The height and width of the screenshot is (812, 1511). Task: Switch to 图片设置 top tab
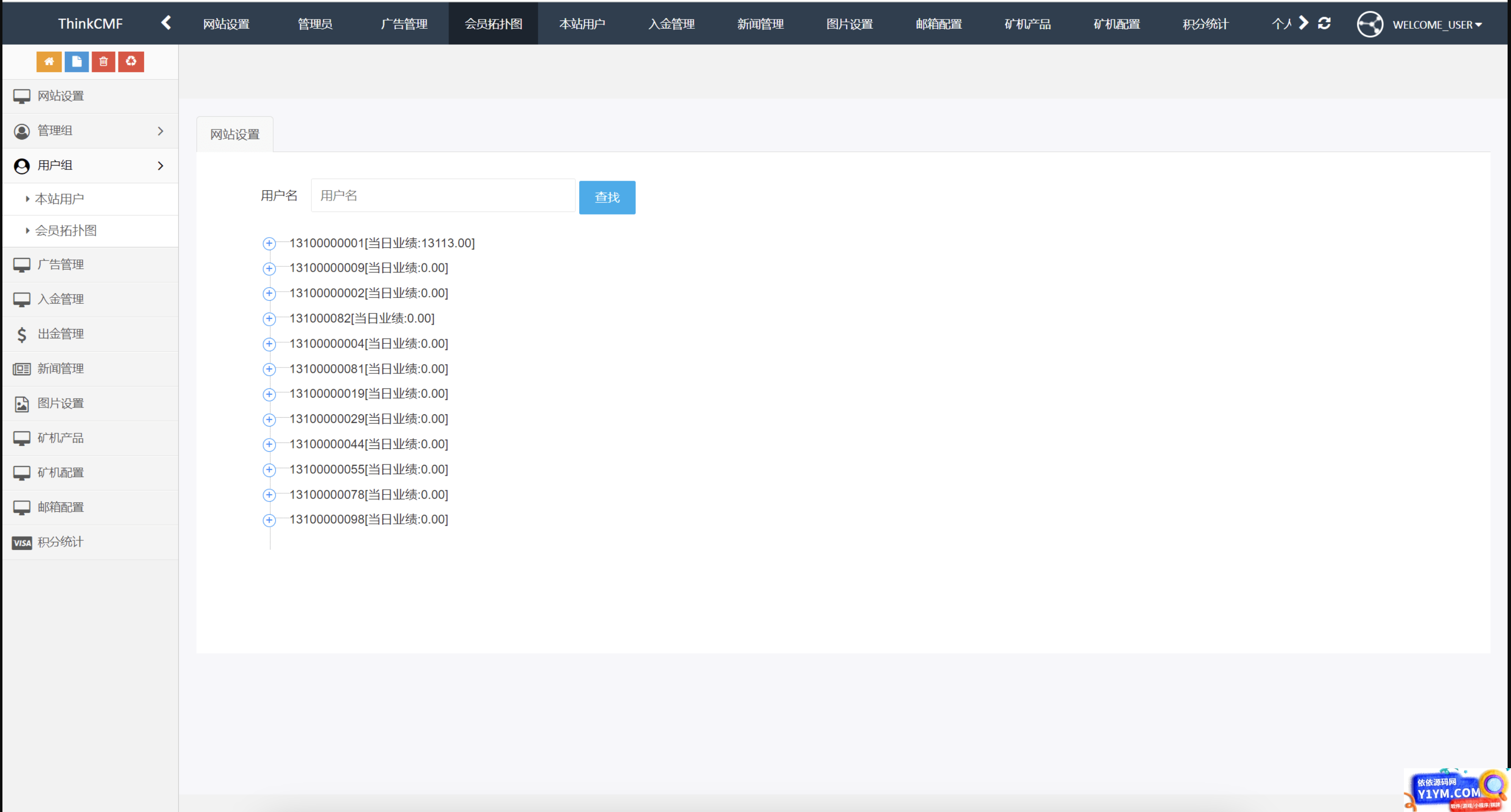(850, 24)
